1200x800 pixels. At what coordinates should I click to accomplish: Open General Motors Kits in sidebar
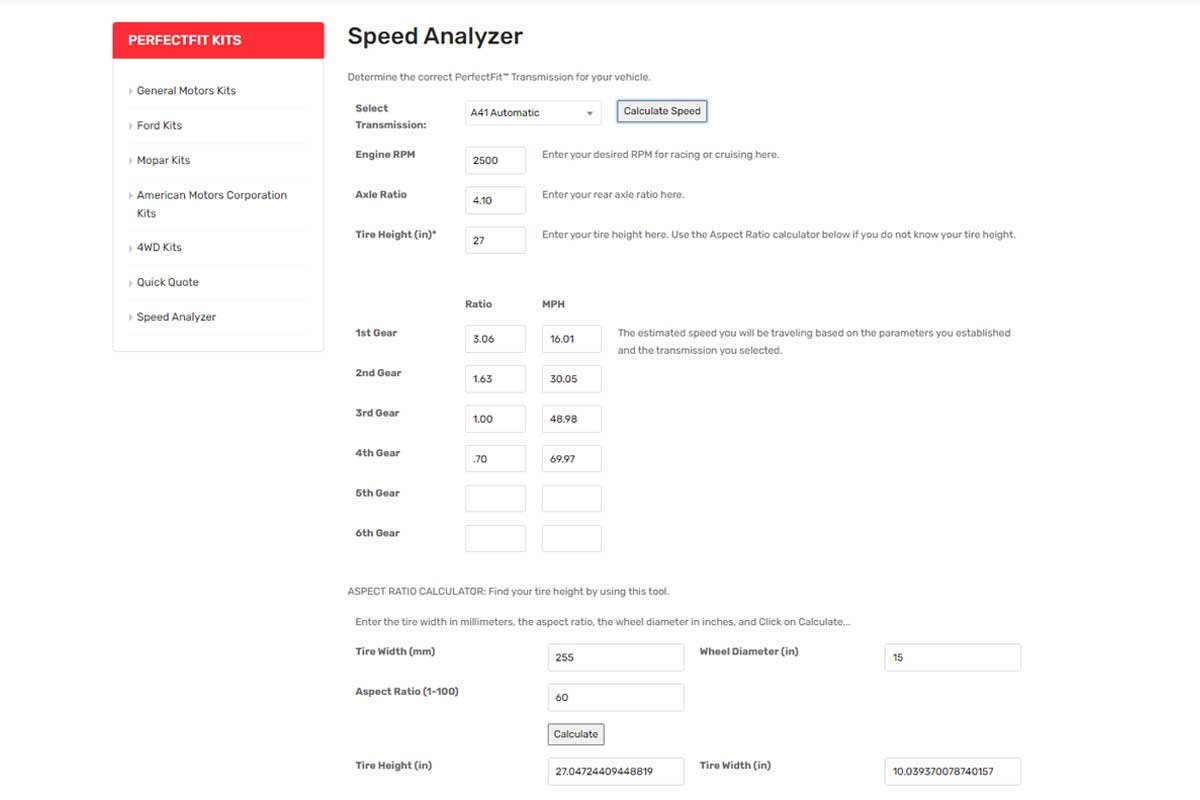click(186, 91)
